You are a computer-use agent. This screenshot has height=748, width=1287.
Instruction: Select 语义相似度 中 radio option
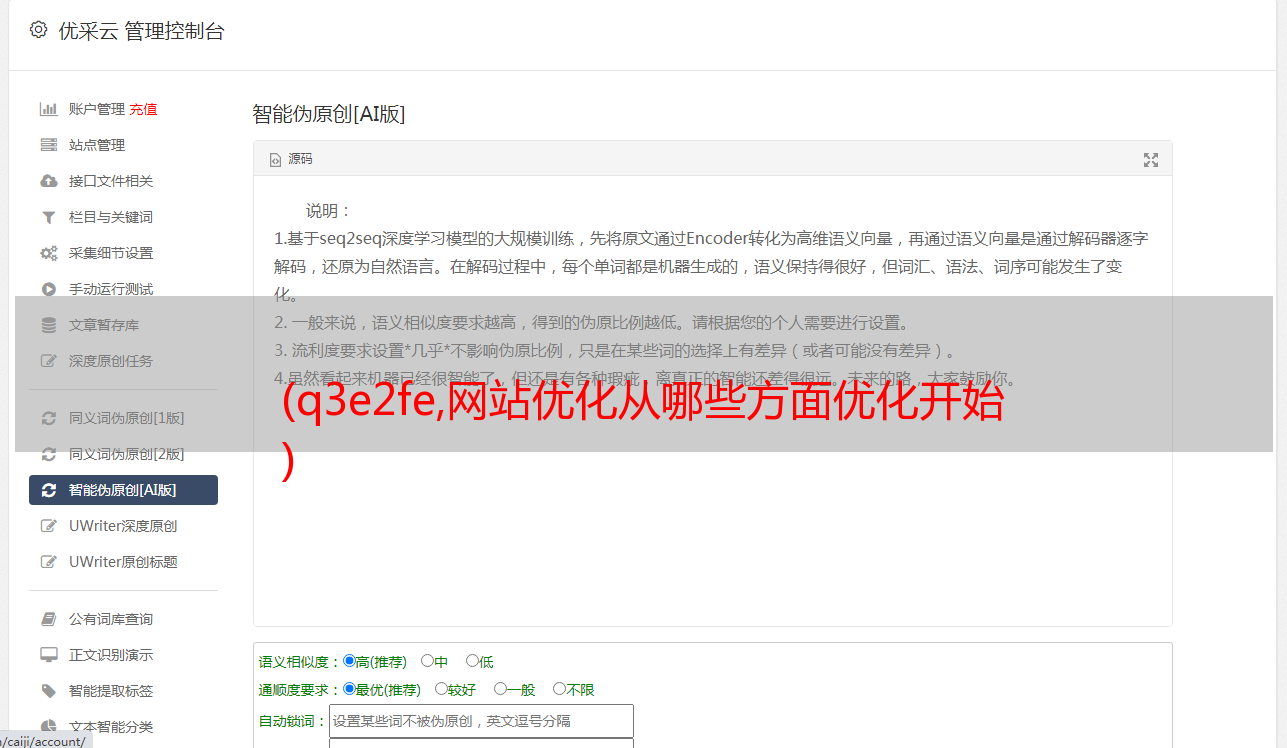click(x=427, y=661)
